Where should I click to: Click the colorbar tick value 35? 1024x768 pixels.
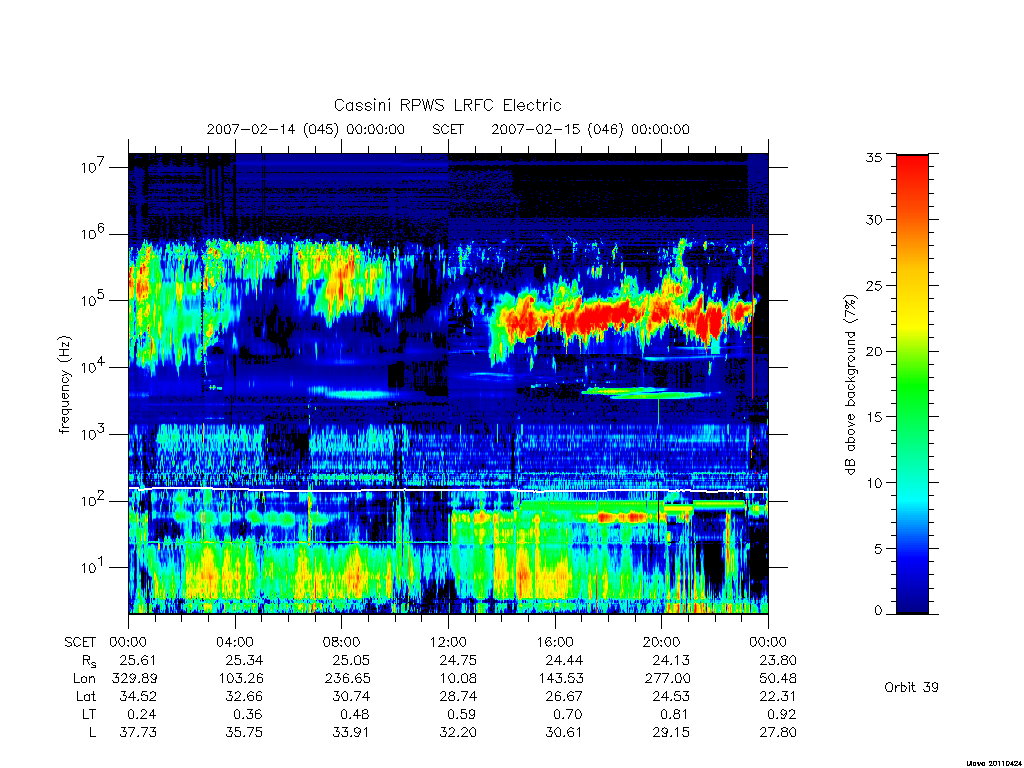click(874, 157)
